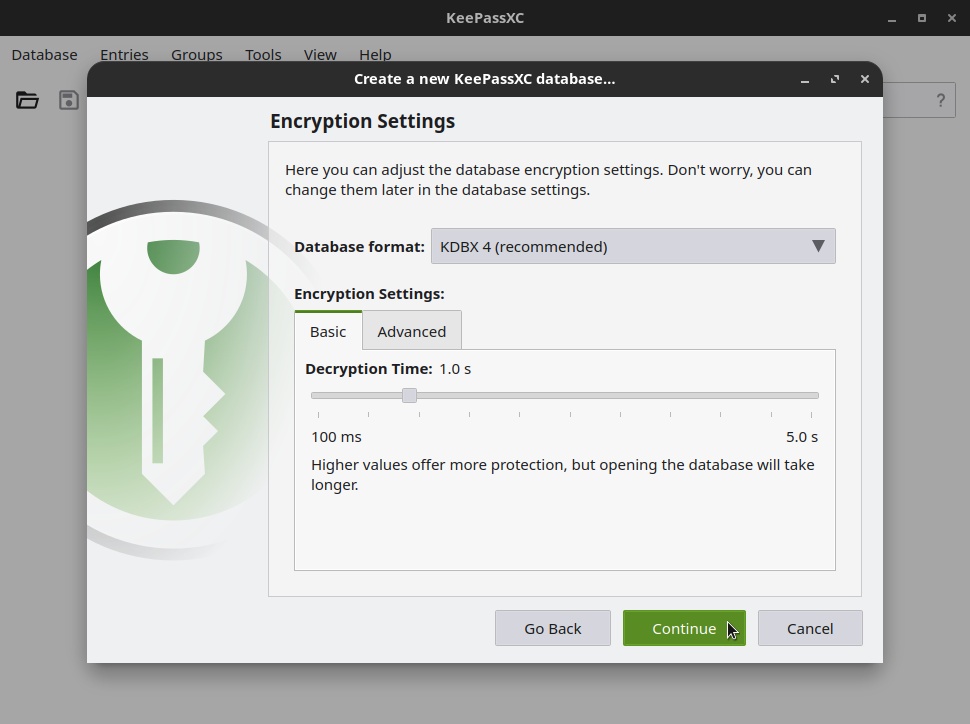Open the View menu
Viewport: 970px width, 724px height.
coord(320,54)
